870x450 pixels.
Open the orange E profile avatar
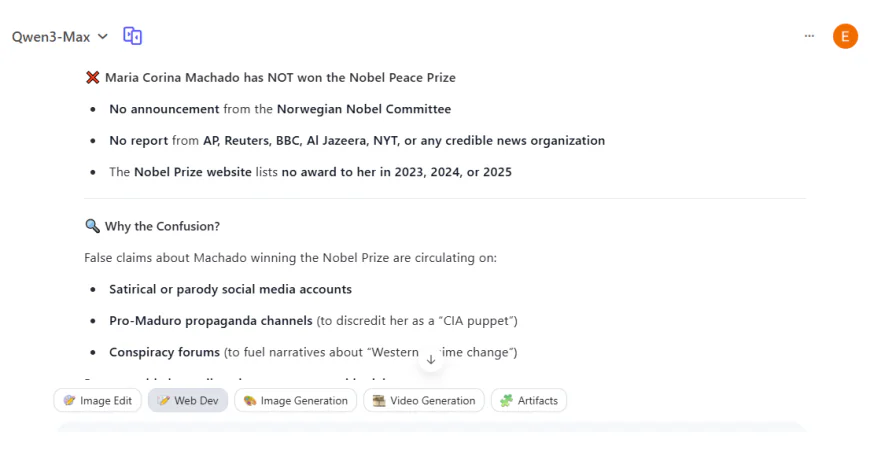845,36
